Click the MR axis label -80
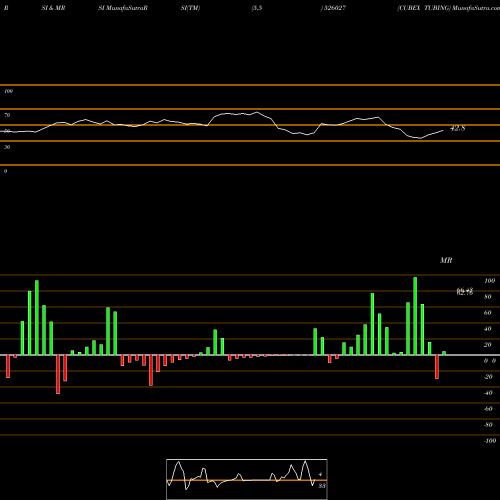The image size is (500, 500). (x=488, y=425)
